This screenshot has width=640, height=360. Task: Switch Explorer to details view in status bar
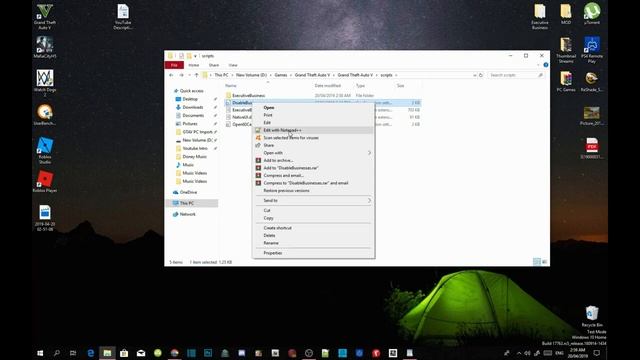(537, 262)
